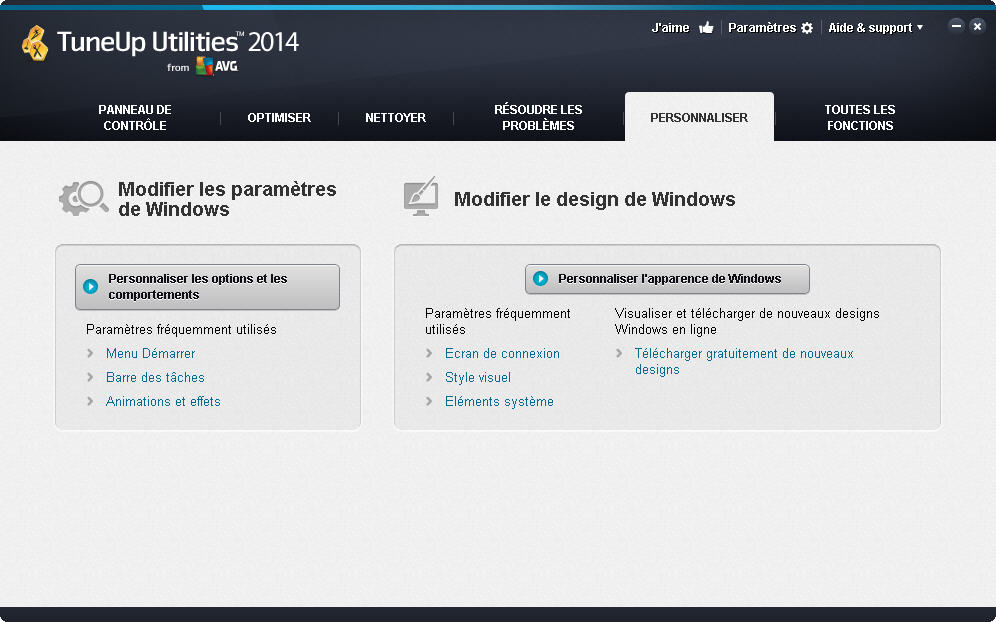The width and height of the screenshot is (996, 622).
Task: Close the TuneUp Utilities window
Action: point(978,26)
